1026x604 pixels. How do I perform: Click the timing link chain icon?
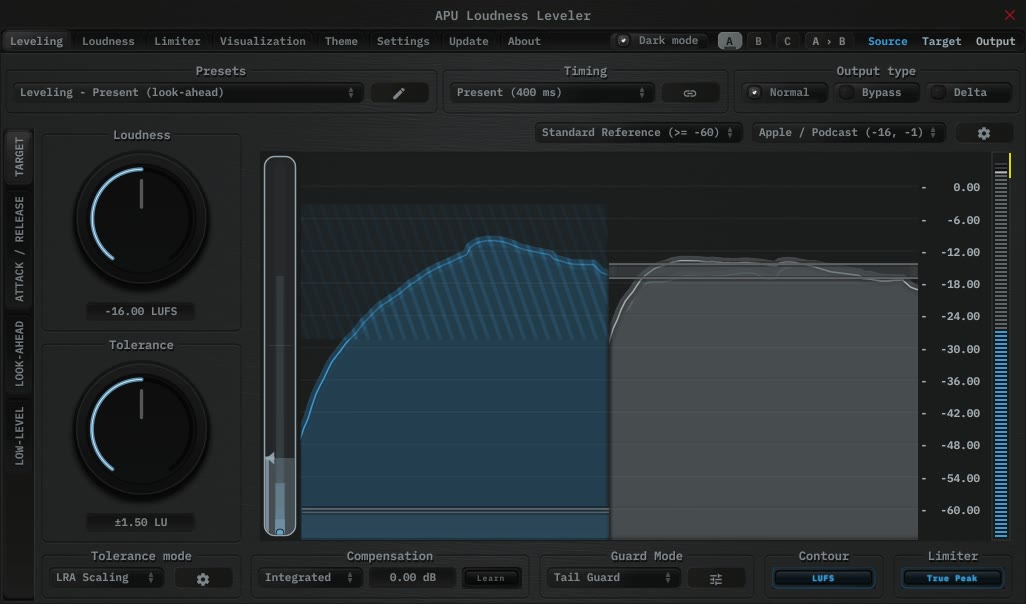coord(689,93)
